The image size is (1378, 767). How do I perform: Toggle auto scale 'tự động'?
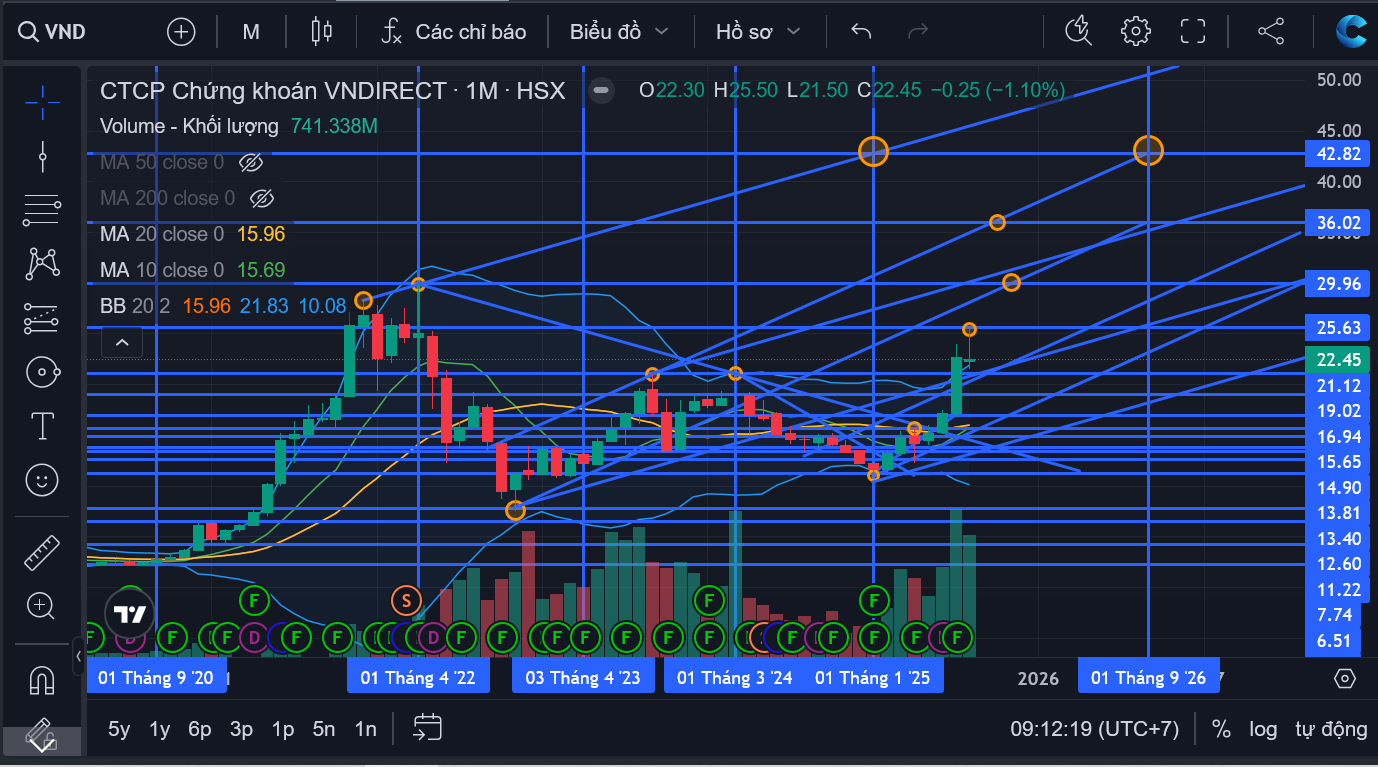point(1331,729)
